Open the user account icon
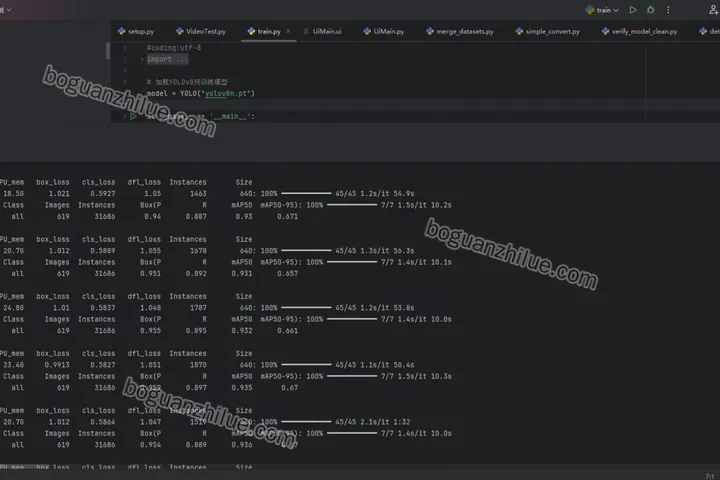720x480 pixels. [x=714, y=10]
